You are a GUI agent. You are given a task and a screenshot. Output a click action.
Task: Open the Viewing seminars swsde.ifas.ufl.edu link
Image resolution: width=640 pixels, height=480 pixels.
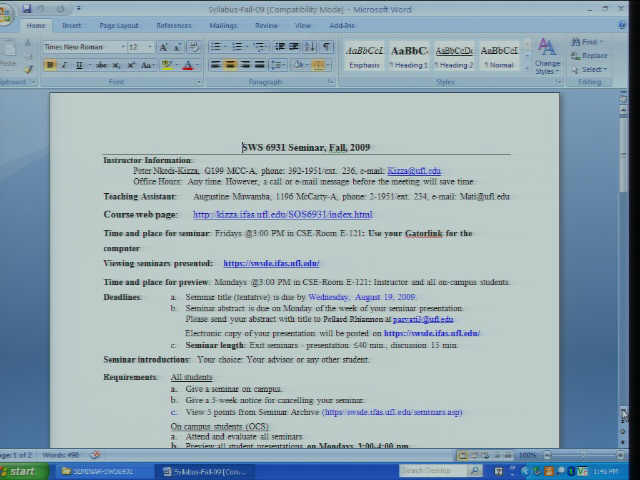[271, 263]
